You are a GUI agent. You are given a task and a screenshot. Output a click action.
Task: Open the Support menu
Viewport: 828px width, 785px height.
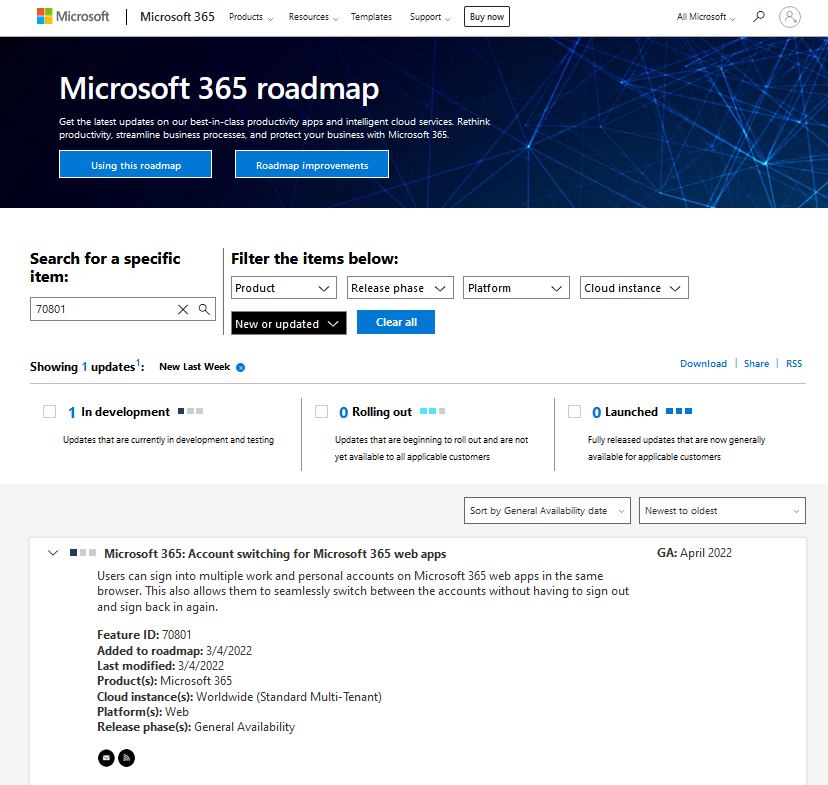pyautogui.click(x=430, y=17)
